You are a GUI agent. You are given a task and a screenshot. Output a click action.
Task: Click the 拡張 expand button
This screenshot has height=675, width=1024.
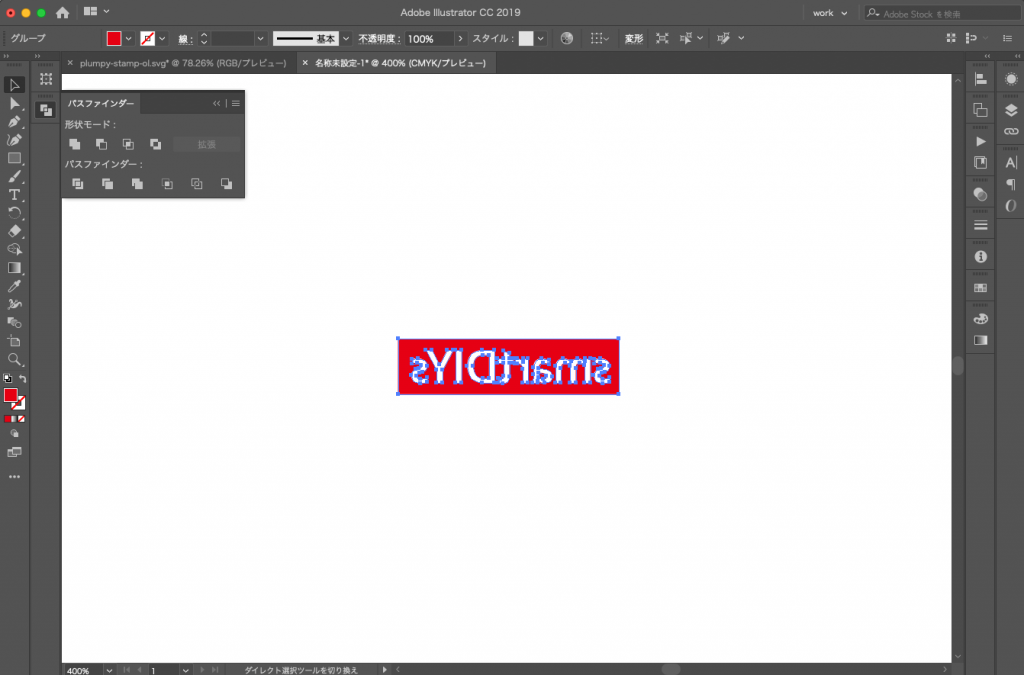(x=206, y=144)
